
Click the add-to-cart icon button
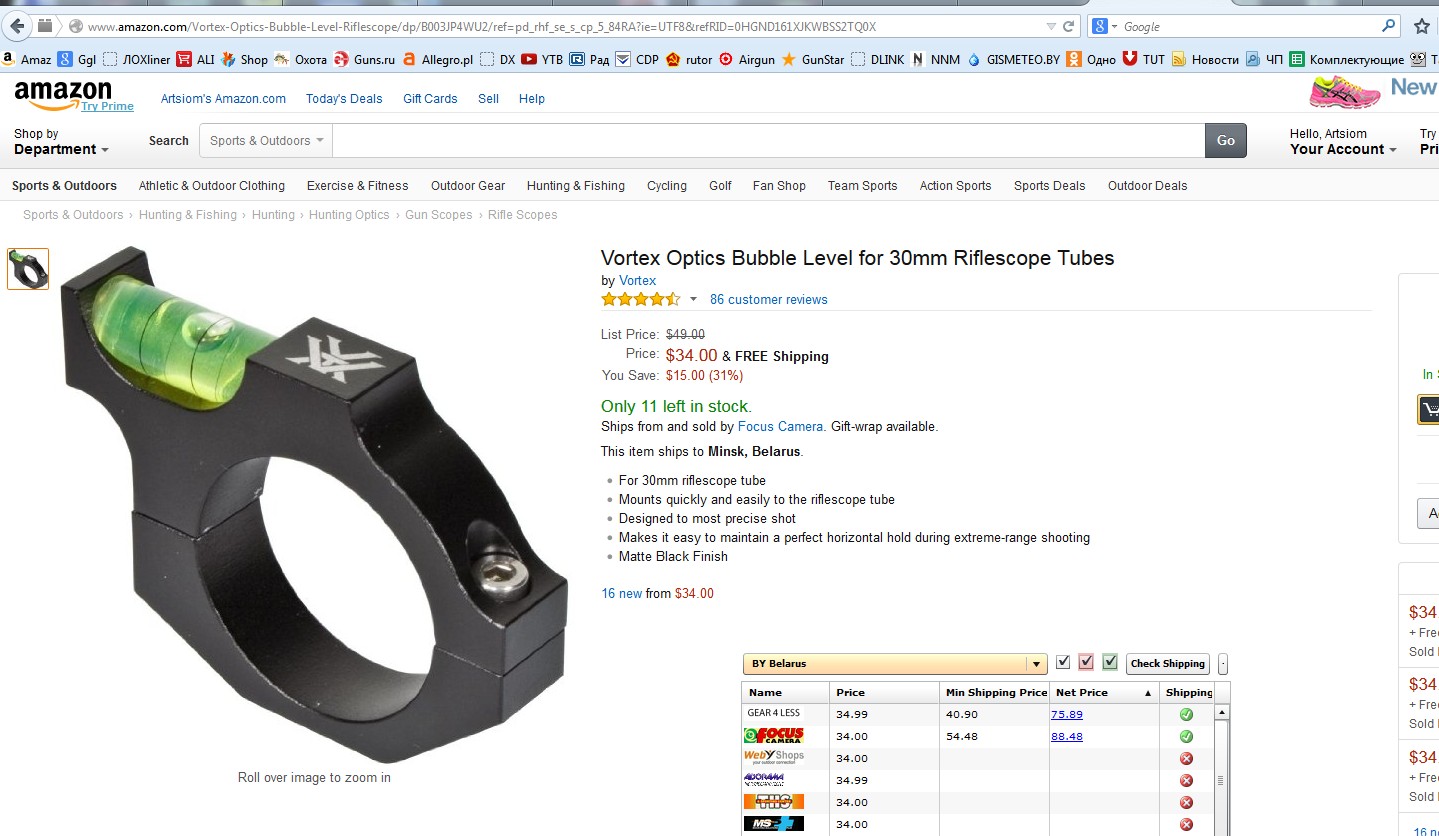(x=1428, y=409)
